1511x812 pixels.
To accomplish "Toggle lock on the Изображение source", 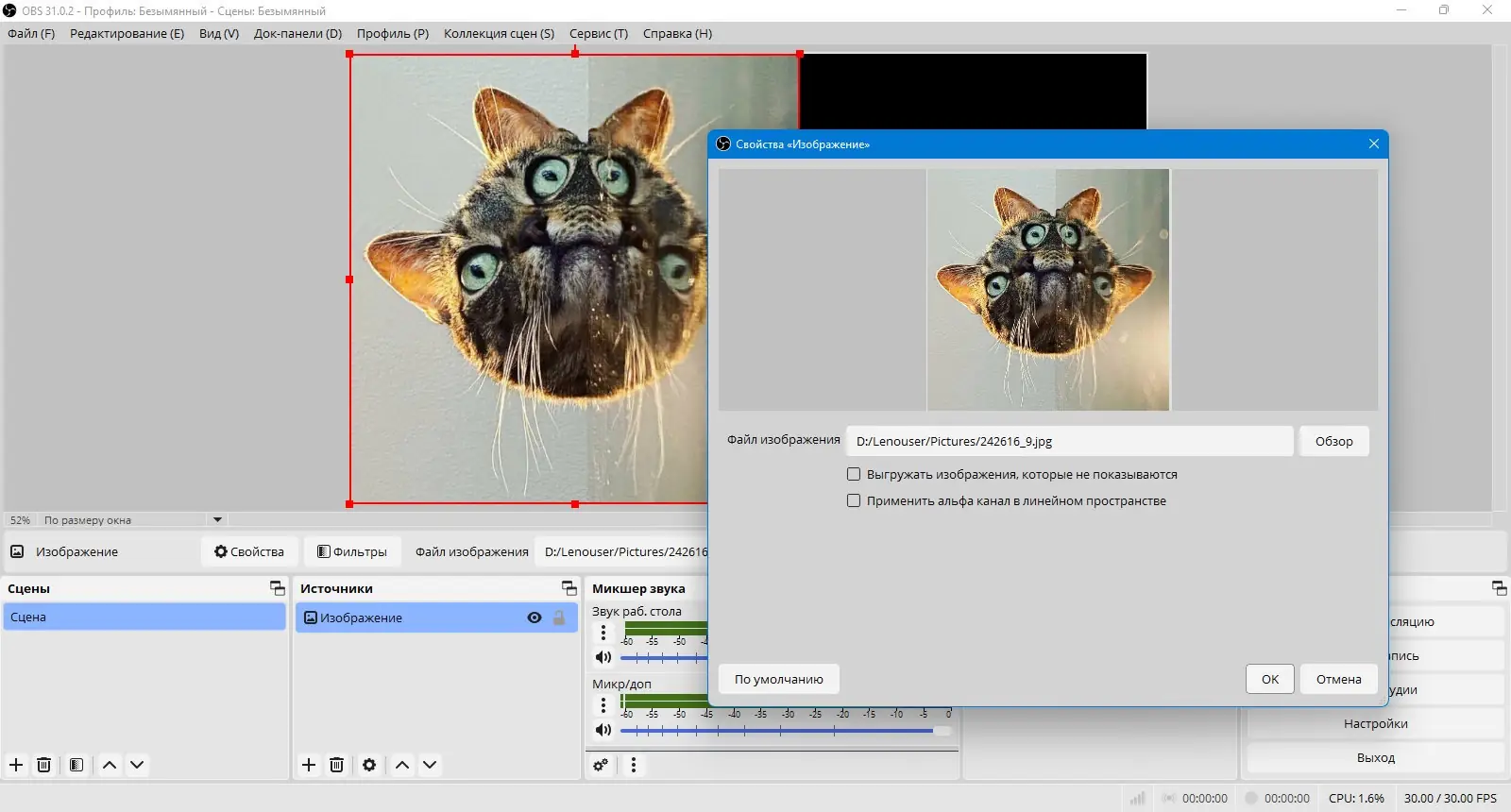I will pyautogui.click(x=559, y=617).
